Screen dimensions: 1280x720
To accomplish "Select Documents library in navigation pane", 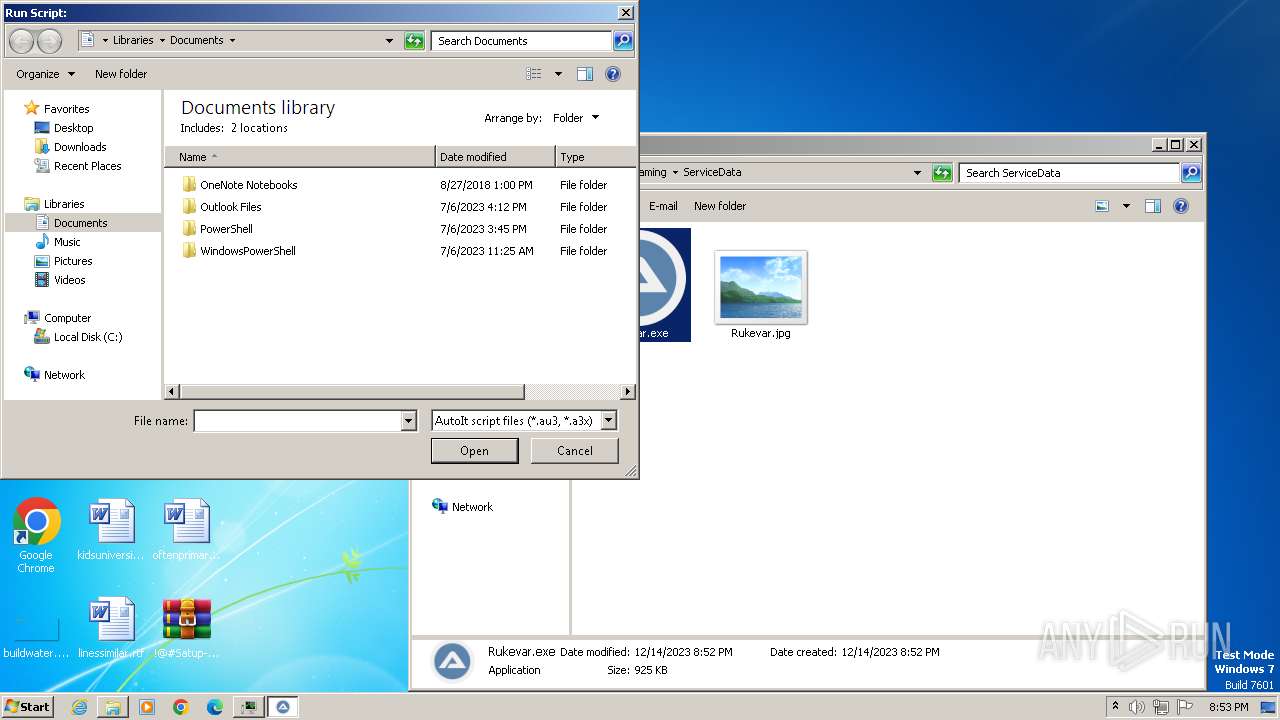I will [x=80, y=223].
